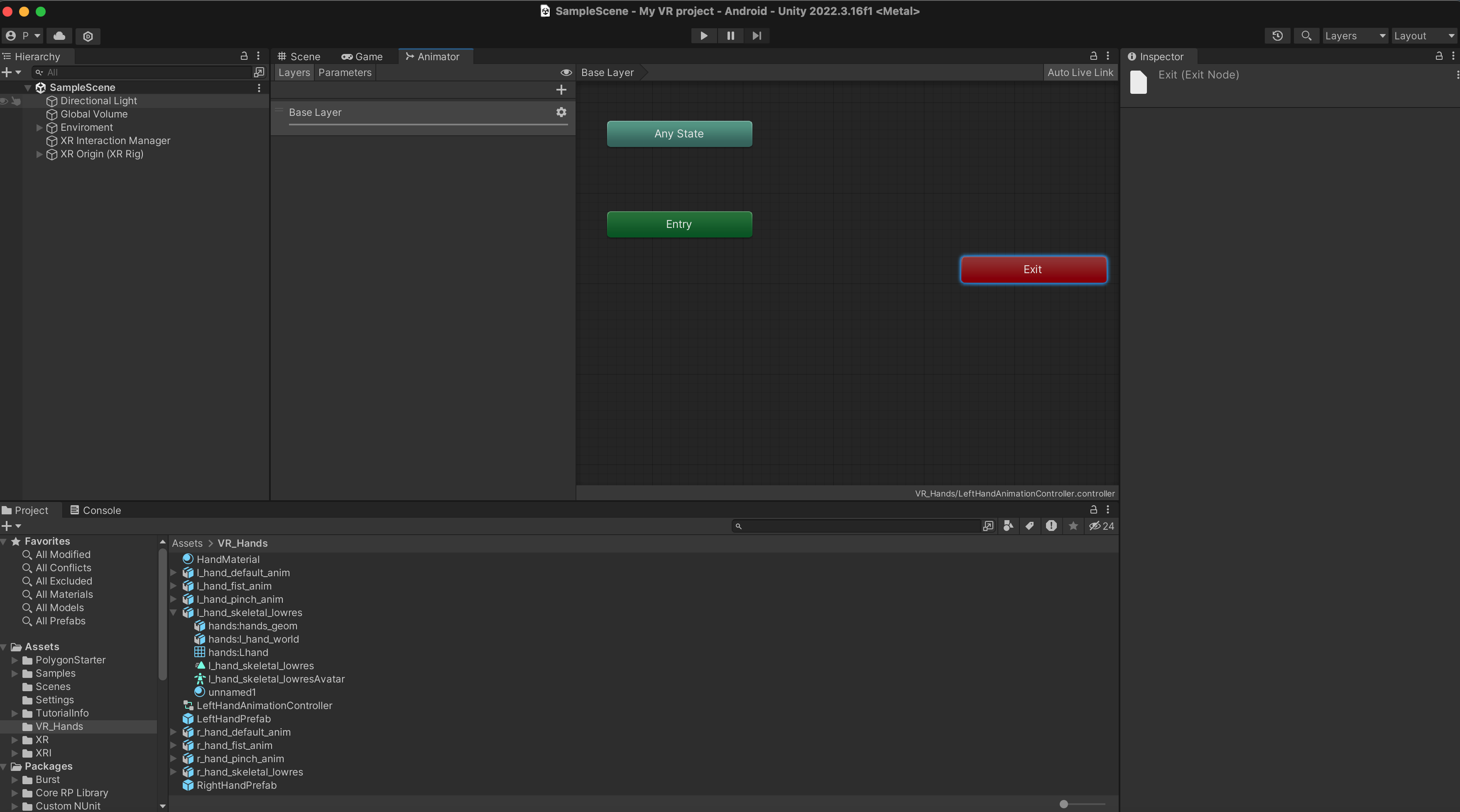Click the Step forward button
Image resolution: width=1460 pixels, height=812 pixels.
coord(757,36)
